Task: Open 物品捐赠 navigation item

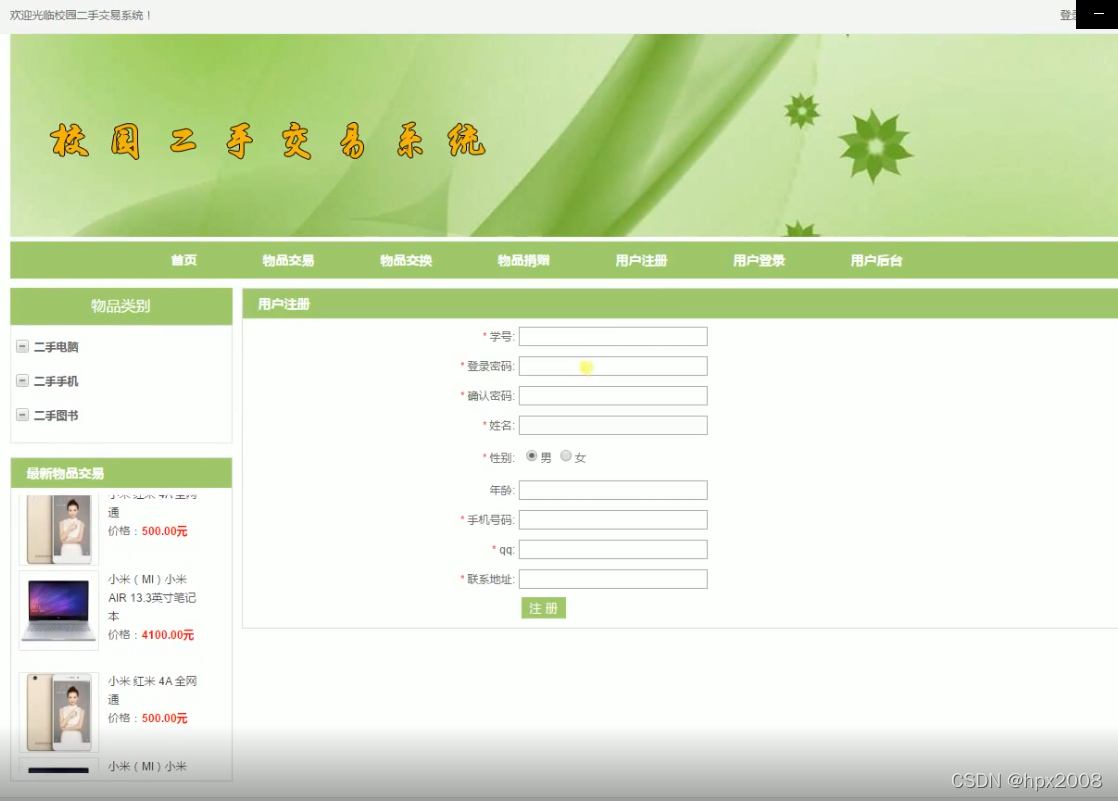Action: [523, 260]
